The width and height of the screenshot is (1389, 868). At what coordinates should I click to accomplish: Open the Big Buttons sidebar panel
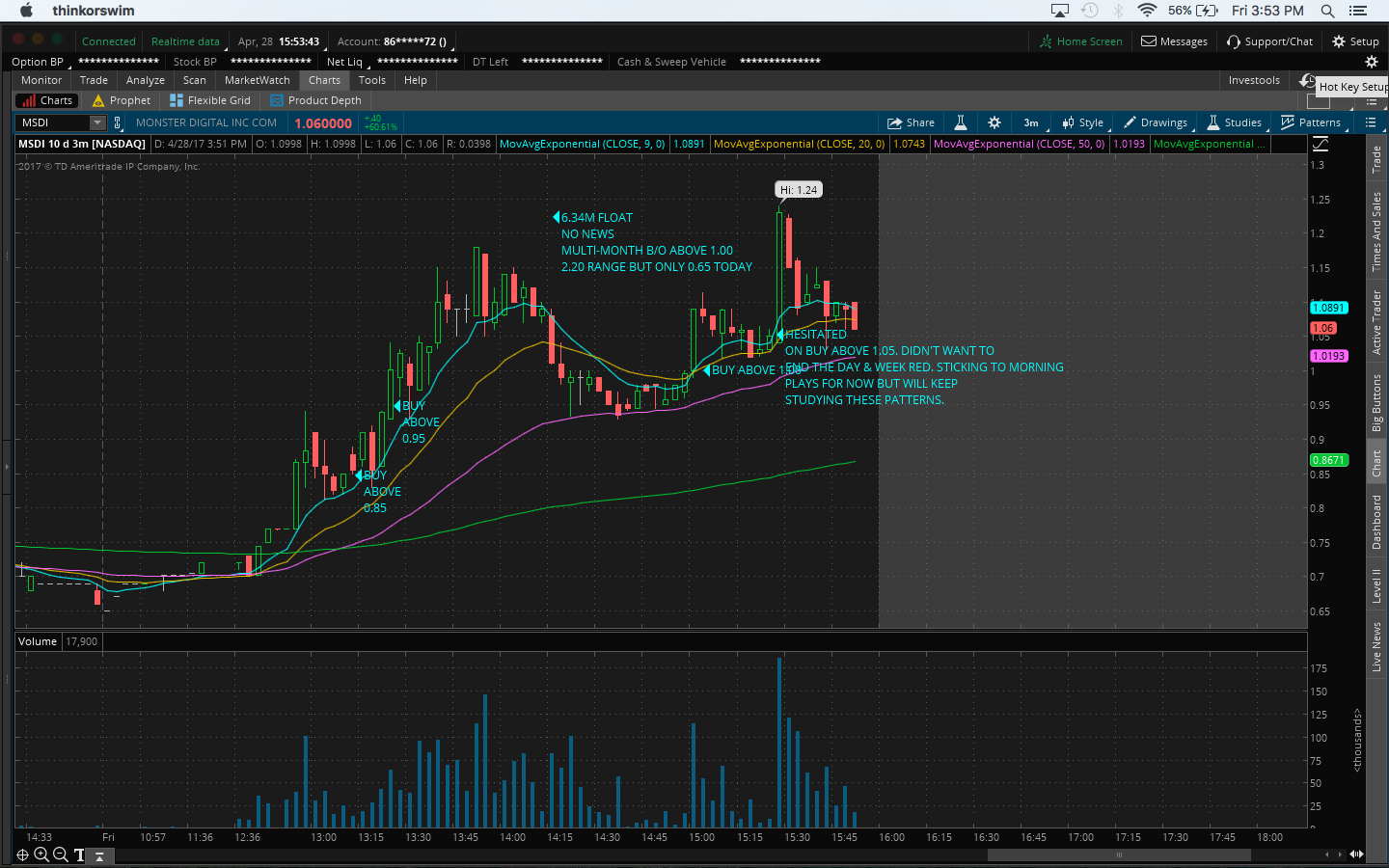(x=1376, y=402)
